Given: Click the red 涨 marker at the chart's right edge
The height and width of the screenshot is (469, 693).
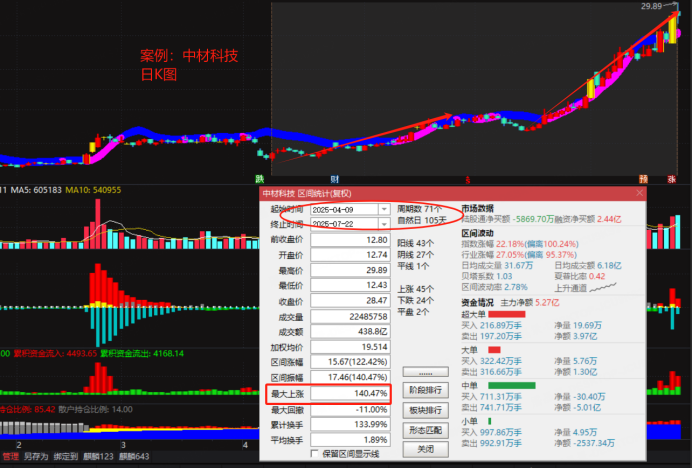Looking at the screenshot, I should 673,179.
